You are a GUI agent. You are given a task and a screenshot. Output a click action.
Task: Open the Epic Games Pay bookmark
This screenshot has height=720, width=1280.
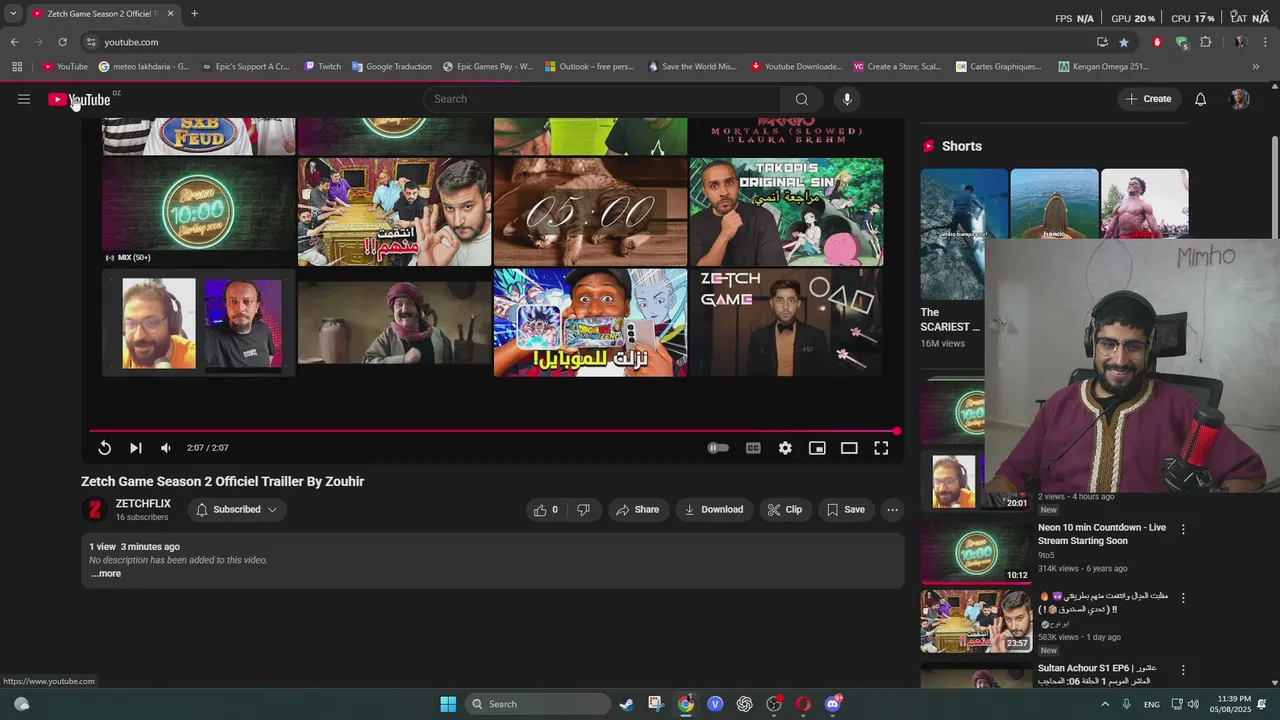click(x=488, y=67)
